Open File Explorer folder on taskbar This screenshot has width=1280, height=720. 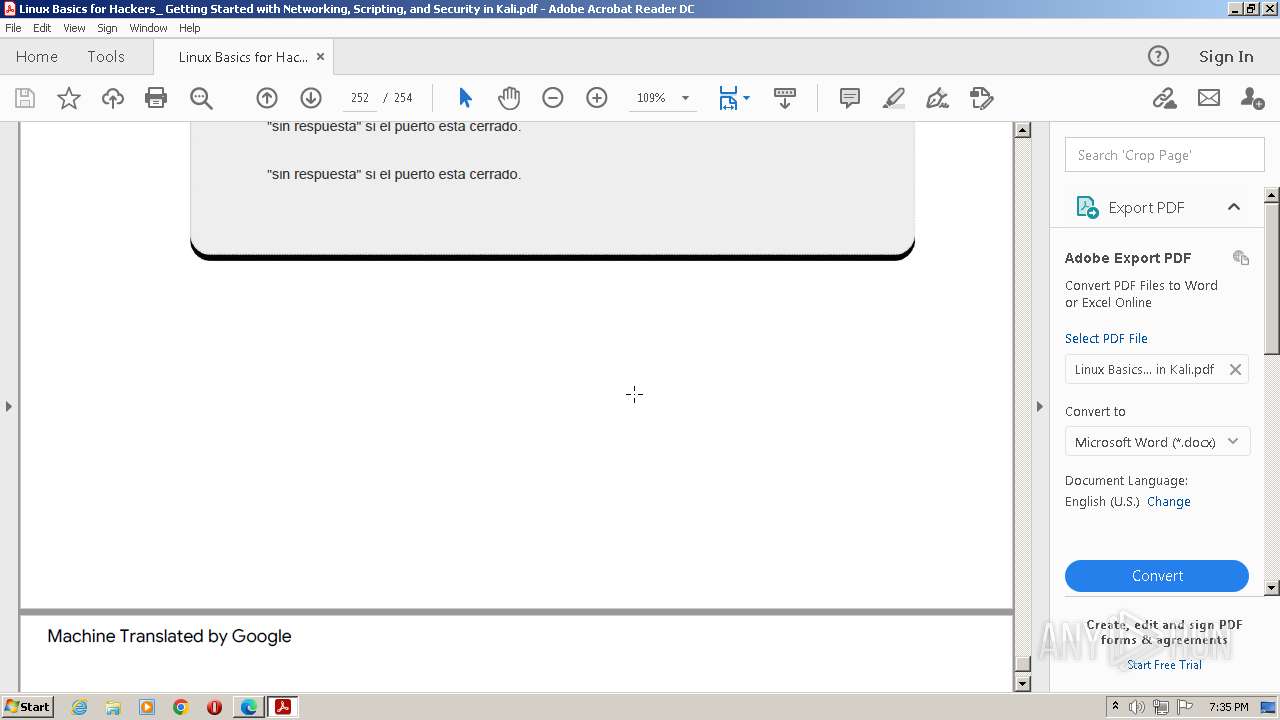pos(113,707)
